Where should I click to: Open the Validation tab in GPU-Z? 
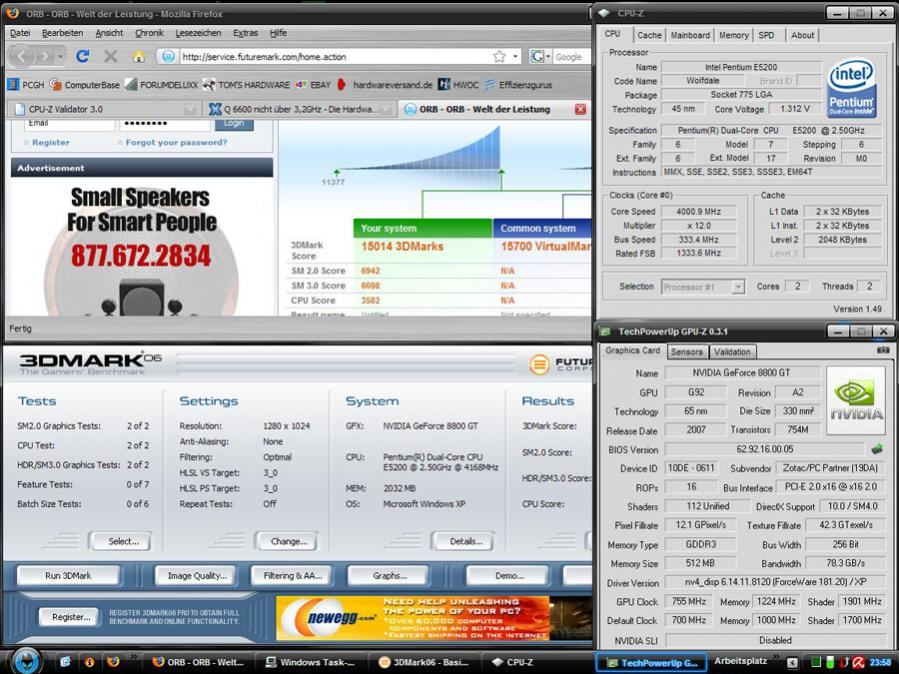(x=732, y=352)
